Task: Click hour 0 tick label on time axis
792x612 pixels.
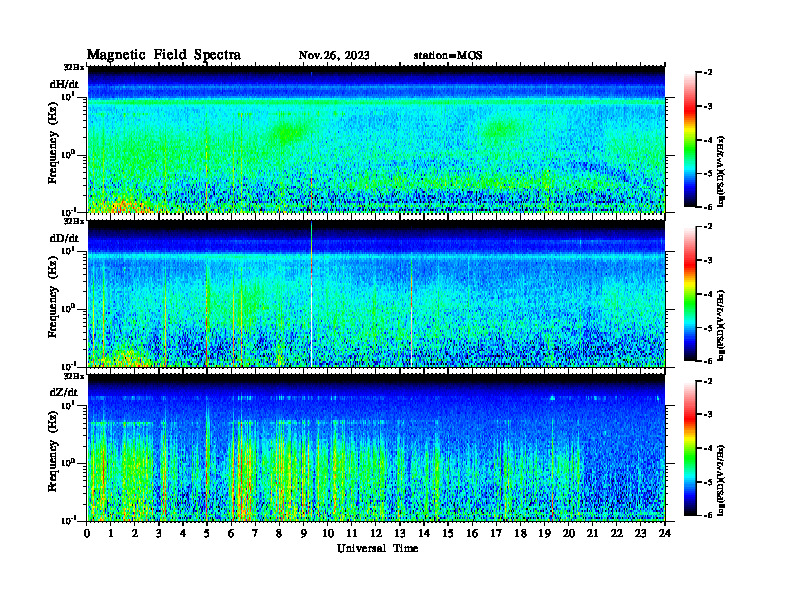Action: tap(87, 534)
